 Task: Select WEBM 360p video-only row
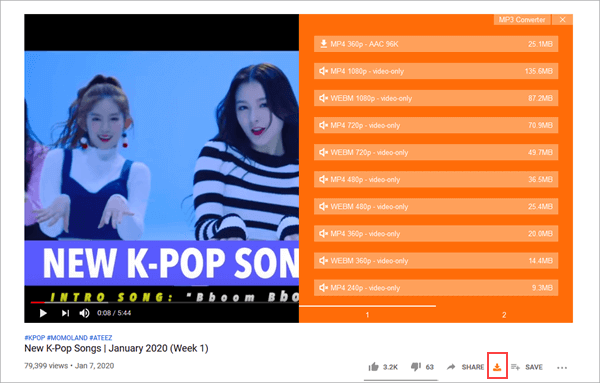tap(436, 261)
